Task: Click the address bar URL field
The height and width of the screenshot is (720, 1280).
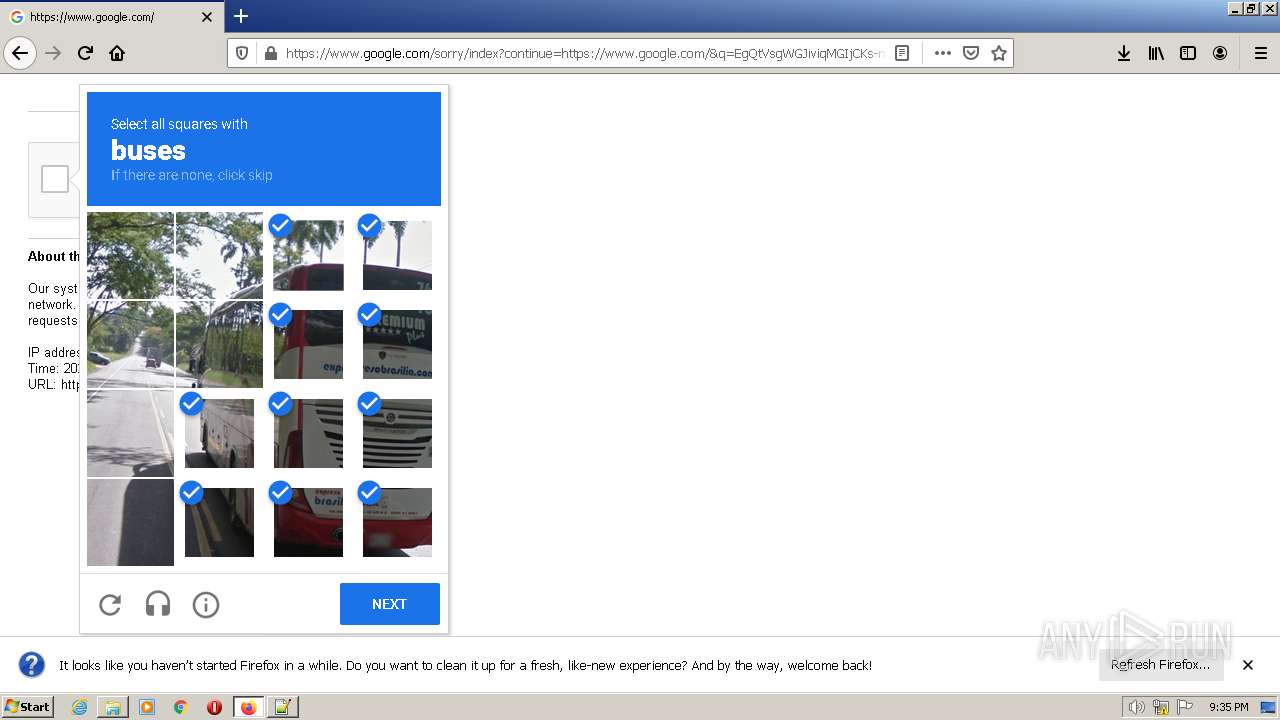Action: [585, 53]
